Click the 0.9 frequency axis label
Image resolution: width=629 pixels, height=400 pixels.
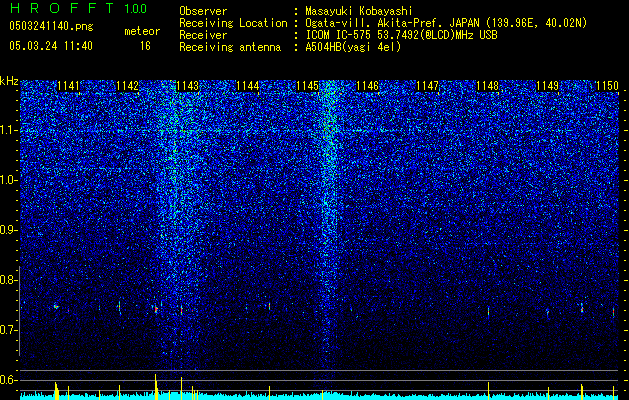(x=8, y=230)
